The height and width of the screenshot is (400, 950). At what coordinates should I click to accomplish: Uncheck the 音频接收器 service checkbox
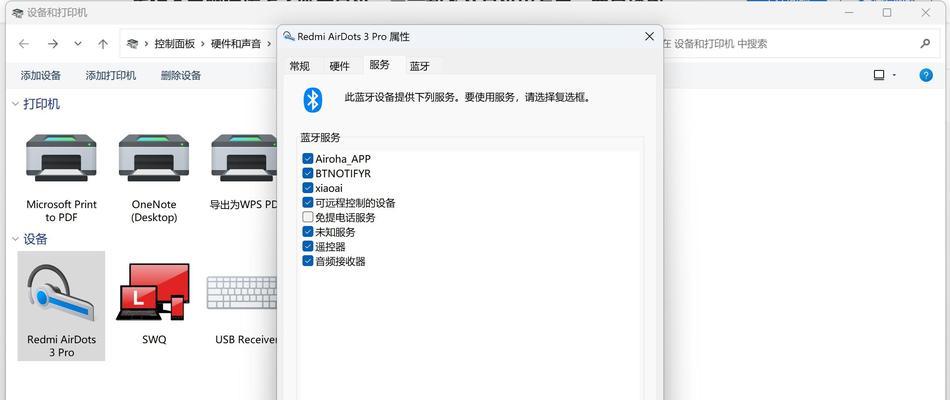[308, 261]
